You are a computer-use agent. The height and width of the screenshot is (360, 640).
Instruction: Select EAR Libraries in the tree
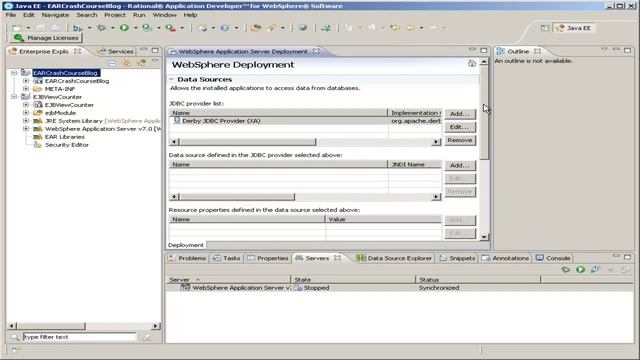[64, 137]
